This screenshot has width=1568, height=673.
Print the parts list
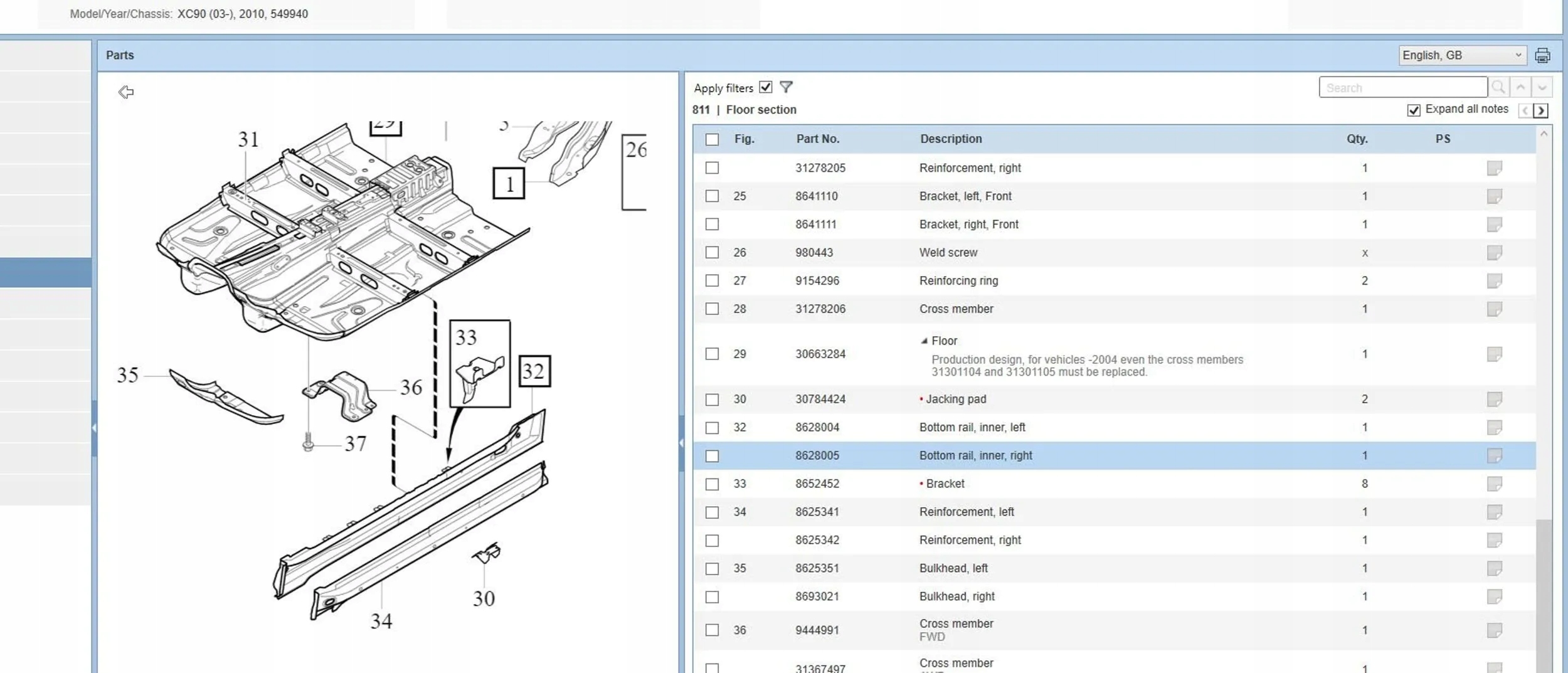coord(1542,55)
